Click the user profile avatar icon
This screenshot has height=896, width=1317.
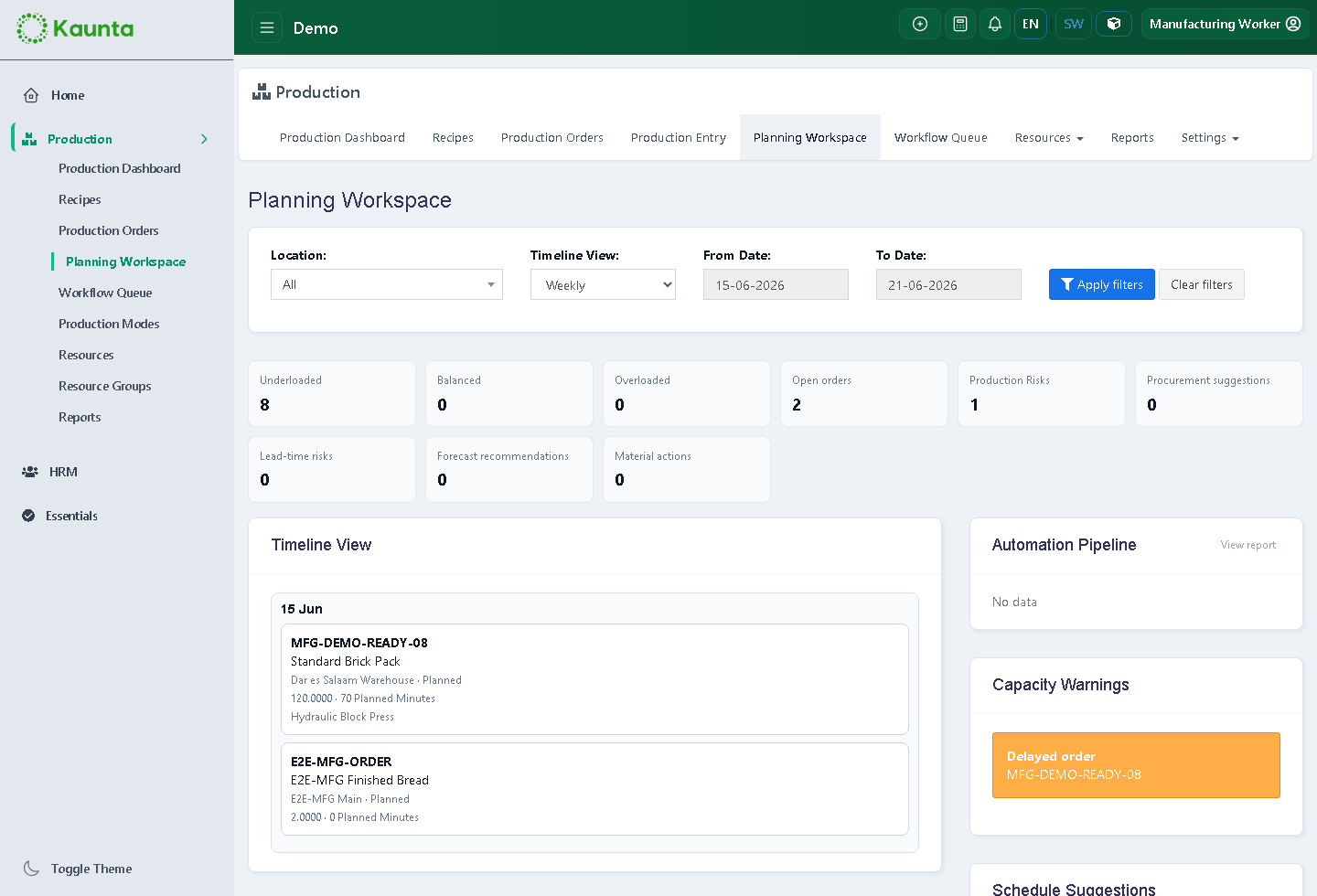[1293, 24]
